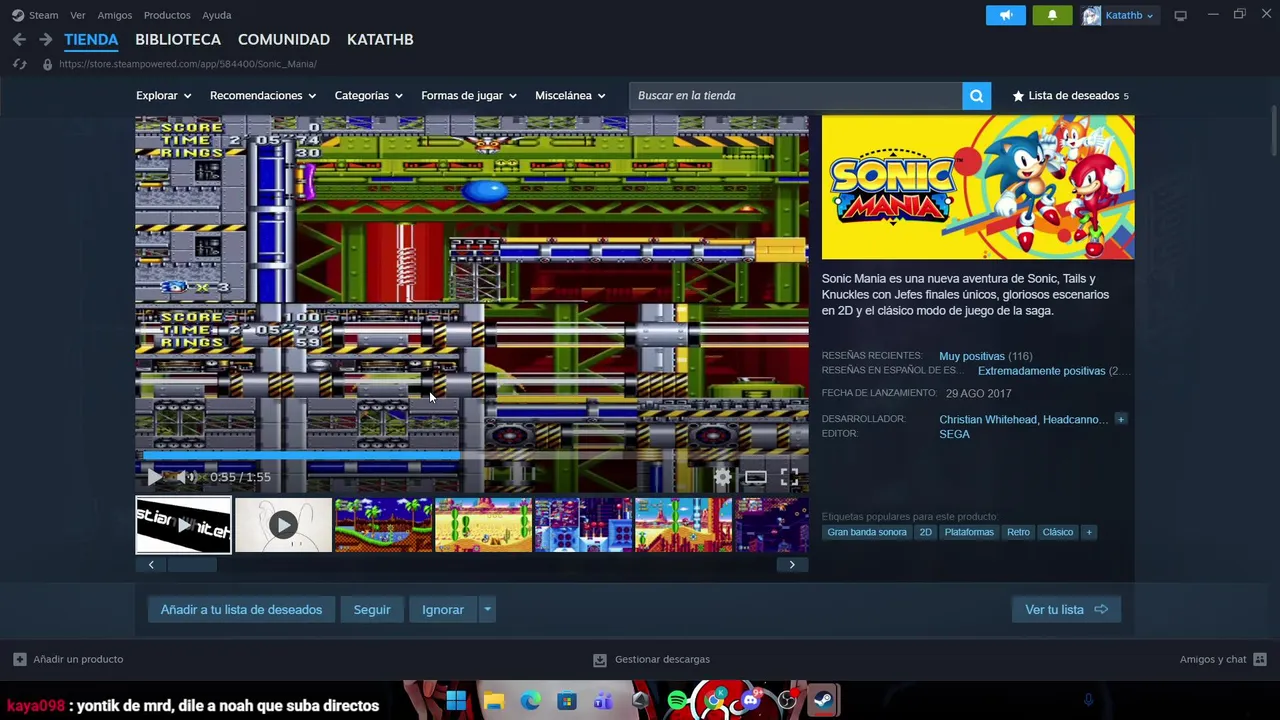Open the Lista de deseados wishlist

pyautogui.click(x=1070, y=96)
